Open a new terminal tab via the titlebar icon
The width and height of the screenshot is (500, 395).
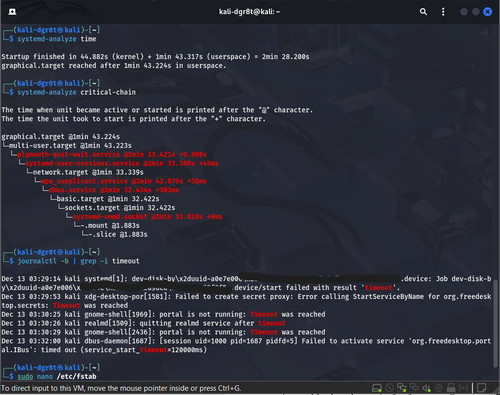point(12,12)
